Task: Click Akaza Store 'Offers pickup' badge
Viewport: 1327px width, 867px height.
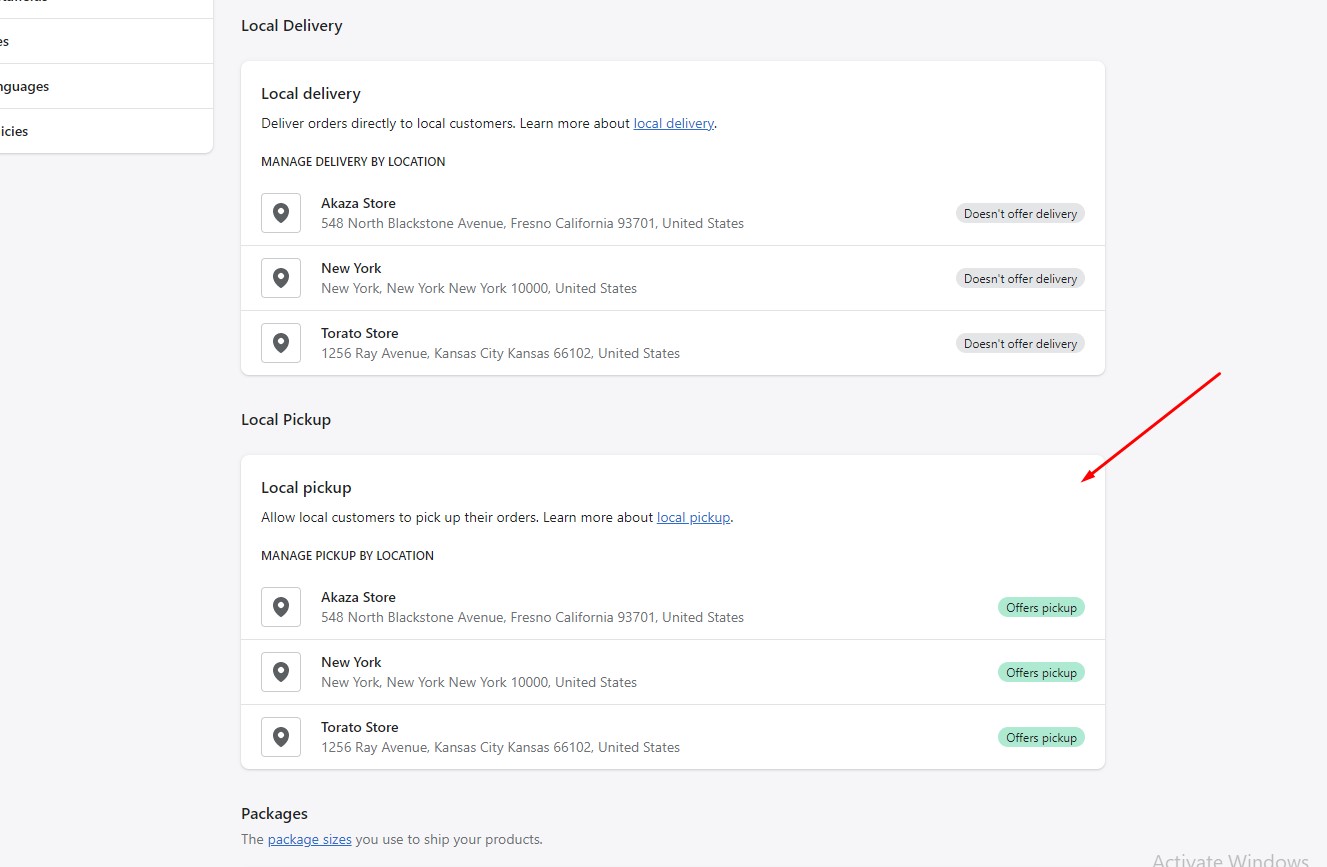Action: pyautogui.click(x=1041, y=608)
